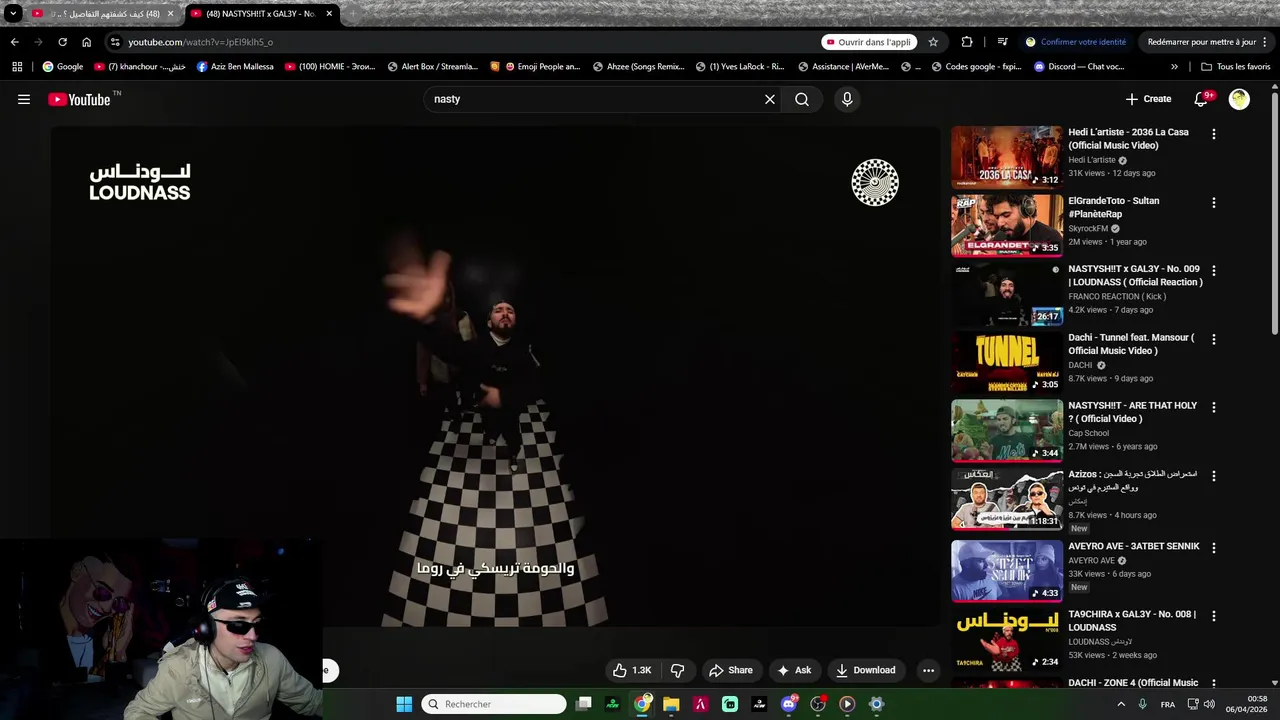Open 'NASTYSH!!T - ARE THAT HOLY ?' title
This screenshot has height=720, width=1280.
[x=1132, y=412]
